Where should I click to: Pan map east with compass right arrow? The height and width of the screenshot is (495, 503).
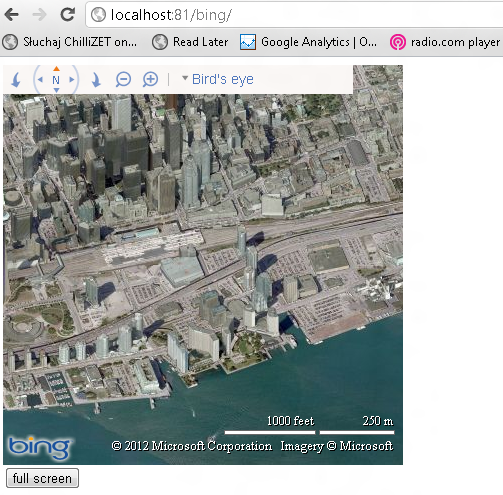pyautogui.click(x=72, y=80)
